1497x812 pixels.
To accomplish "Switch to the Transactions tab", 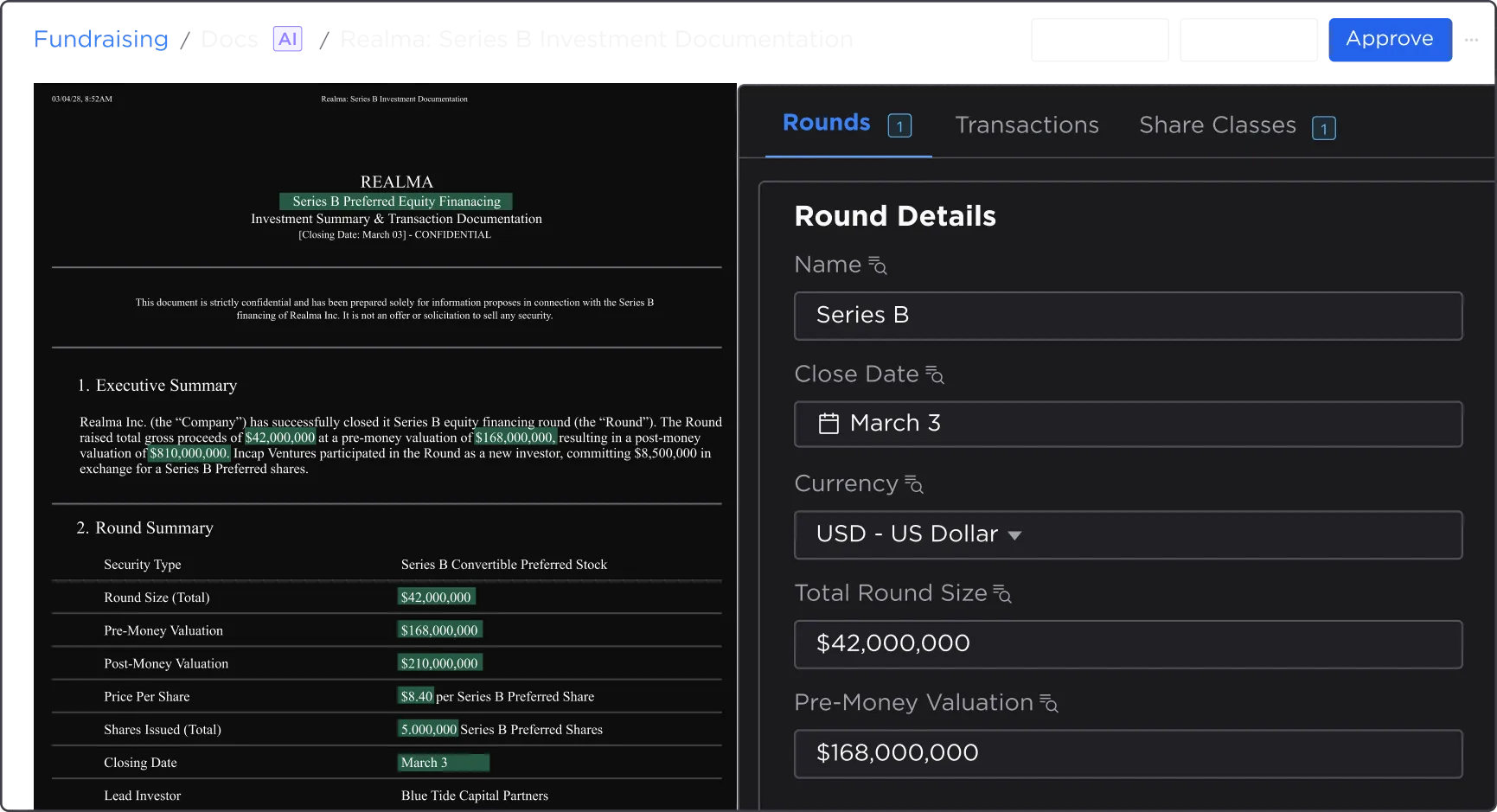I will [x=1027, y=125].
